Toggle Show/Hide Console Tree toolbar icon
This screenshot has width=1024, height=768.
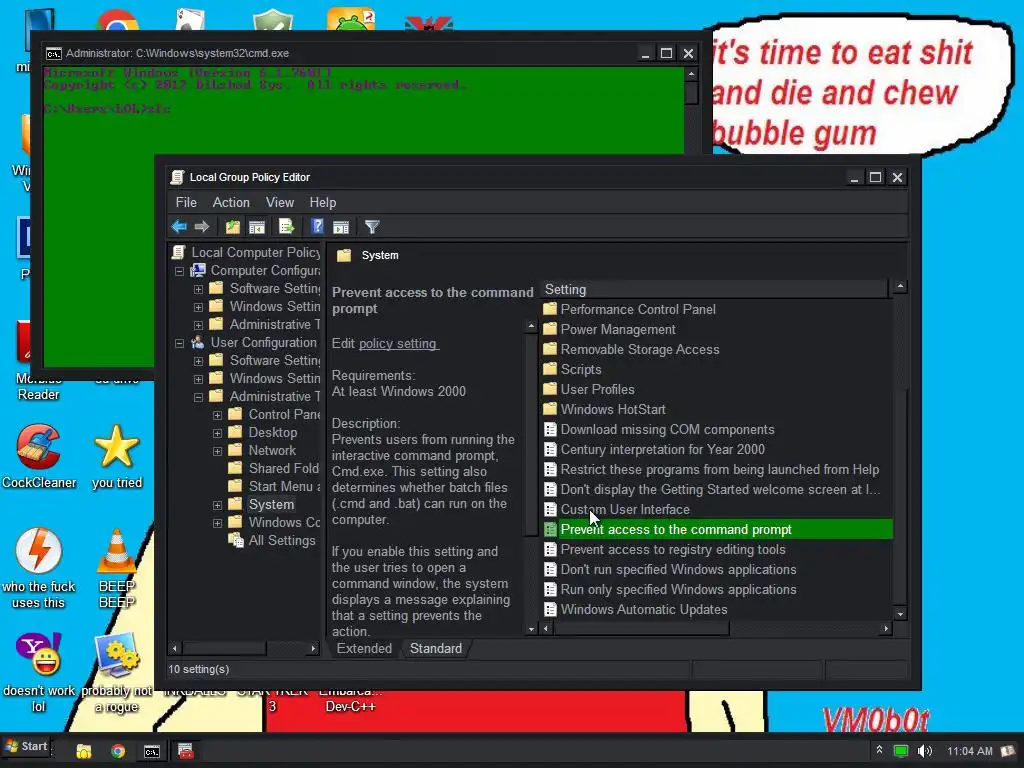pos(257,227)
